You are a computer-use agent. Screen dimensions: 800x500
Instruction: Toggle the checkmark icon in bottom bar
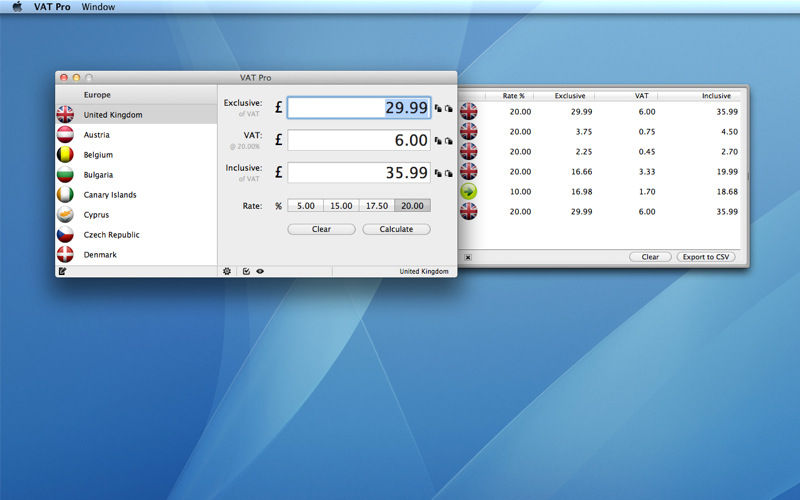(246, 271)
